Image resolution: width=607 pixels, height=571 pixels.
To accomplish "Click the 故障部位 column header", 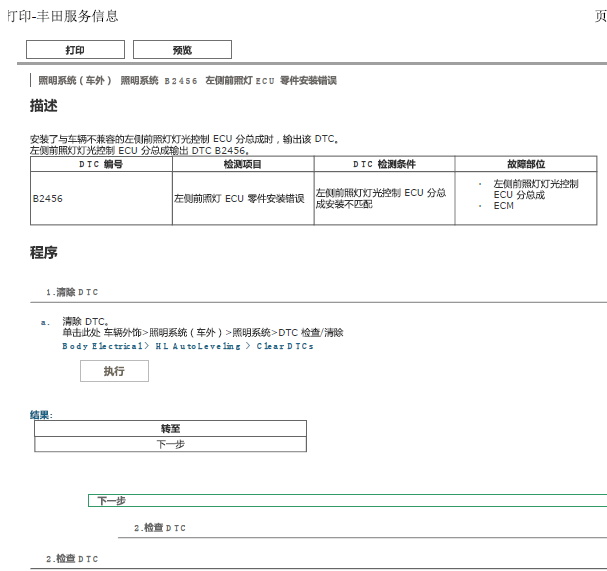I will pos(526,164).
